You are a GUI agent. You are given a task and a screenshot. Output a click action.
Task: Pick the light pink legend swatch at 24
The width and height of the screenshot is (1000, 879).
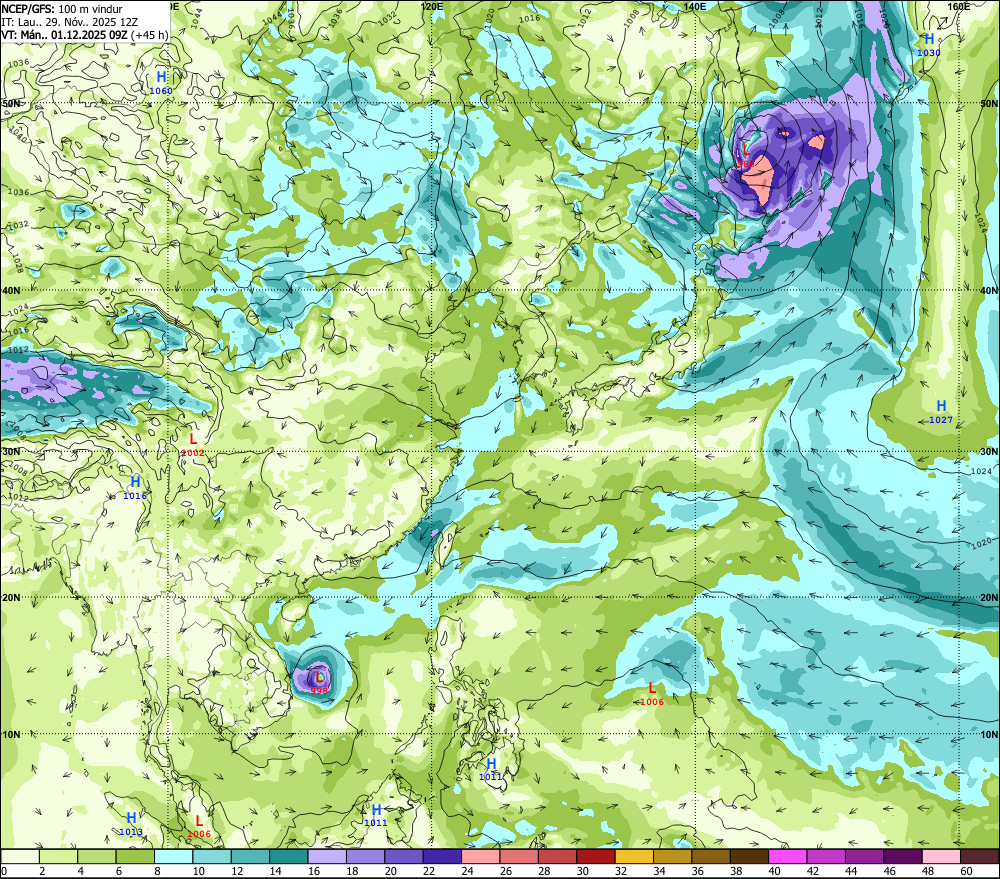pyautogui.click(x=481, y=857)
